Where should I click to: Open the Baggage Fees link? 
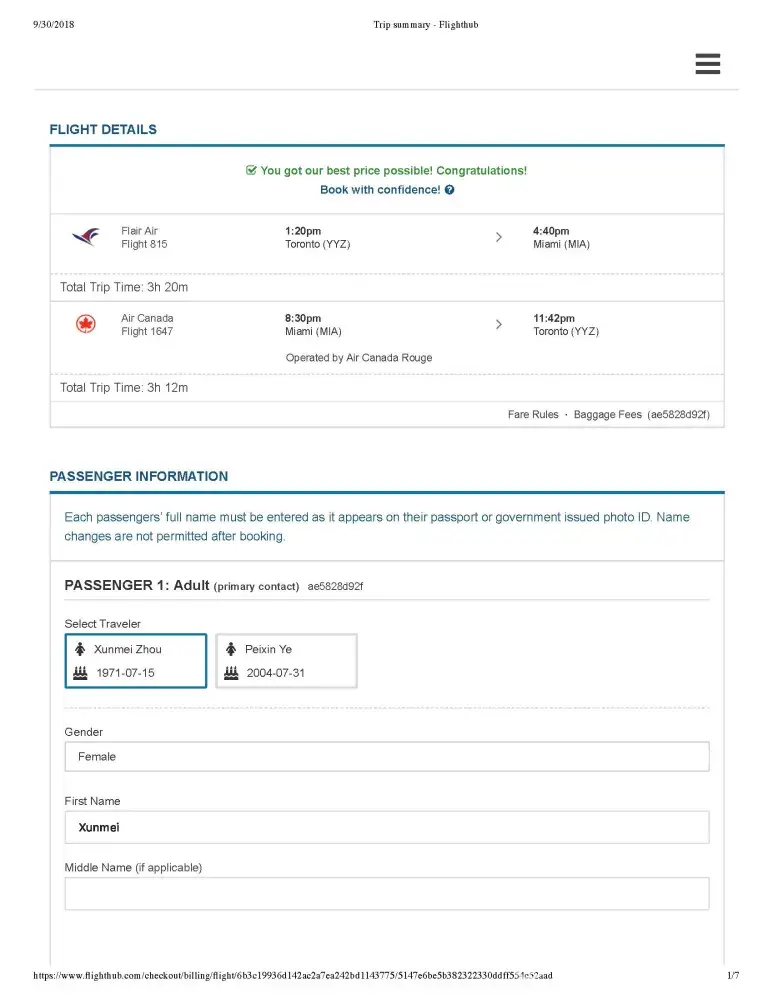click(607, 415)
